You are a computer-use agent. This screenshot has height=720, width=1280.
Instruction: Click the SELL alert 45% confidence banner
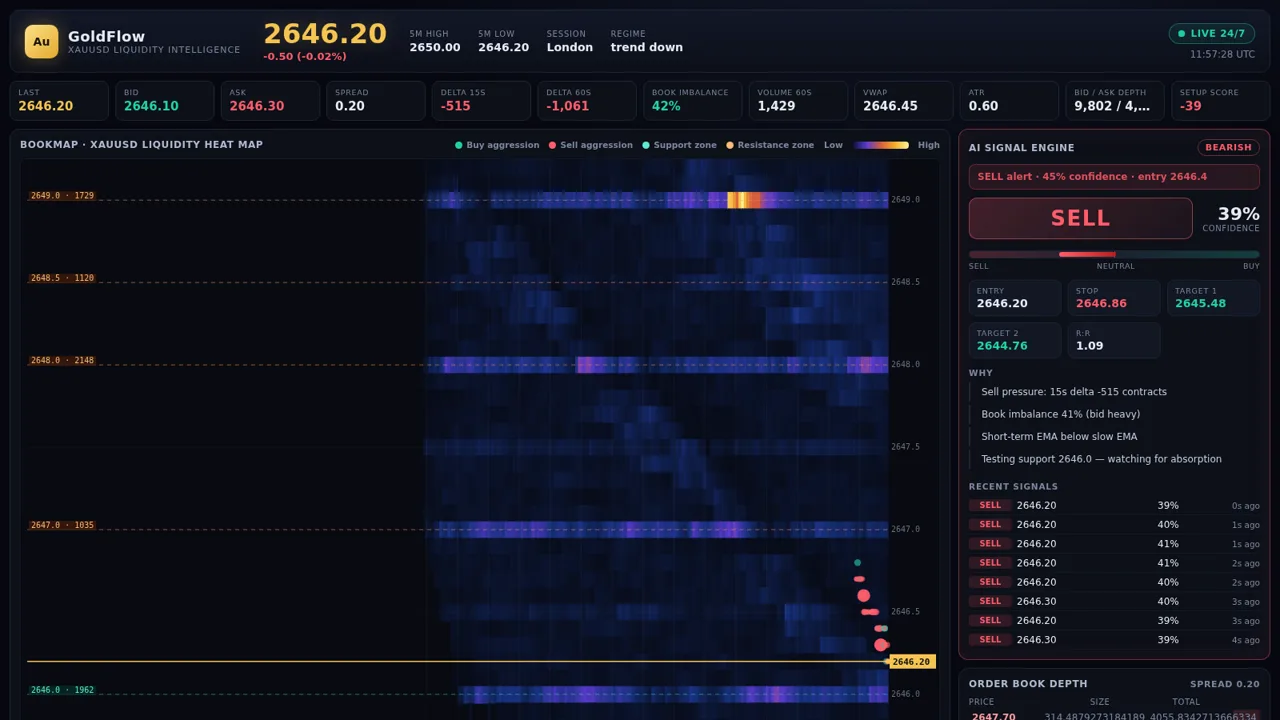[x=1114, y=177]
